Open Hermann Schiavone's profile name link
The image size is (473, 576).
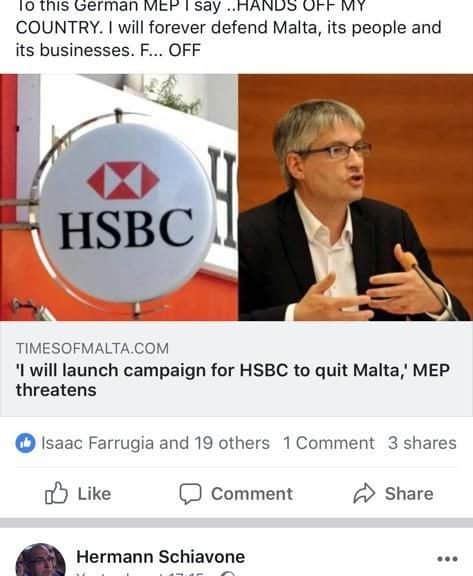click(160, 557)
